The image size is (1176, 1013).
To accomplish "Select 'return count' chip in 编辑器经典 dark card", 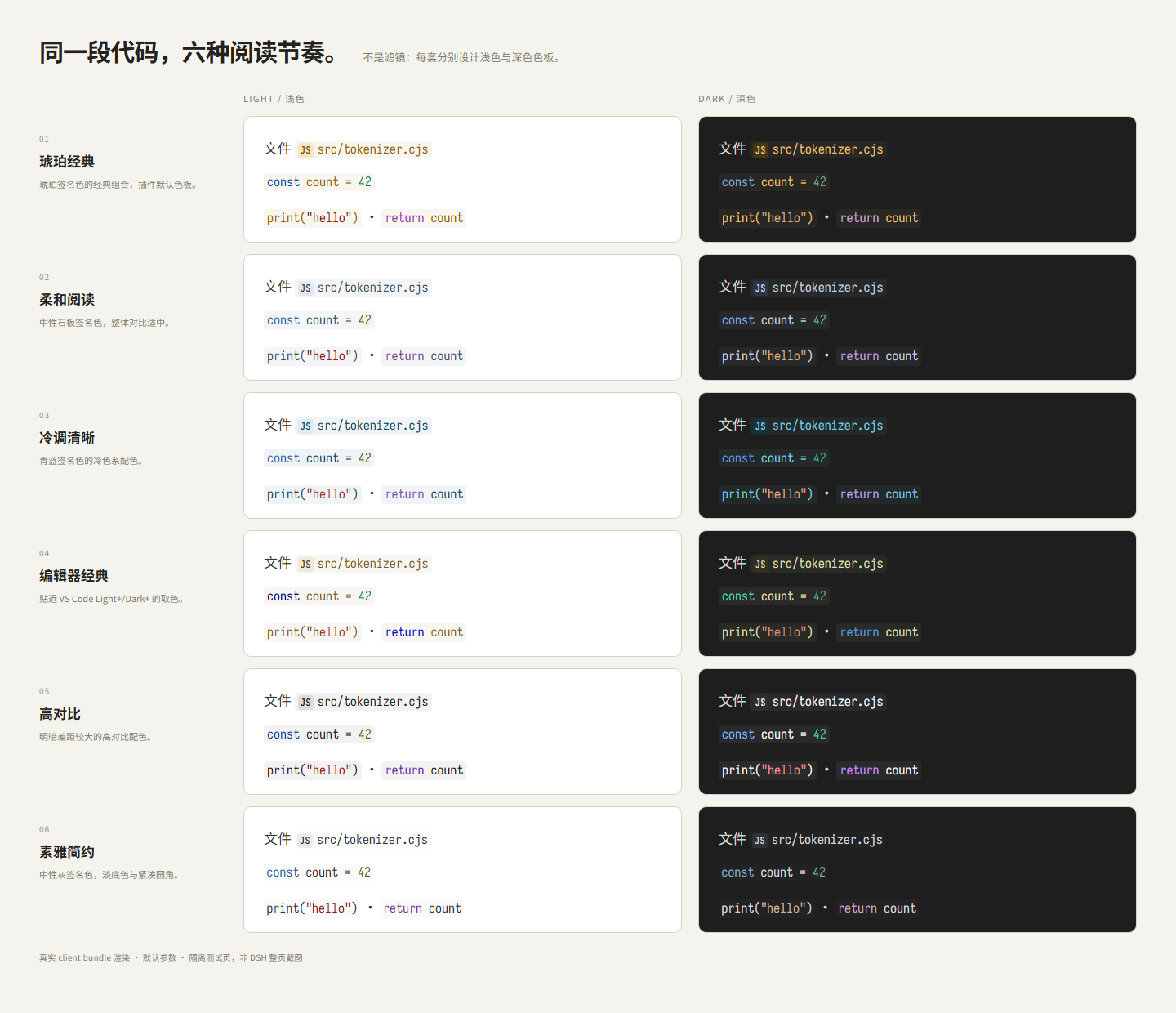I will [879, 632].
